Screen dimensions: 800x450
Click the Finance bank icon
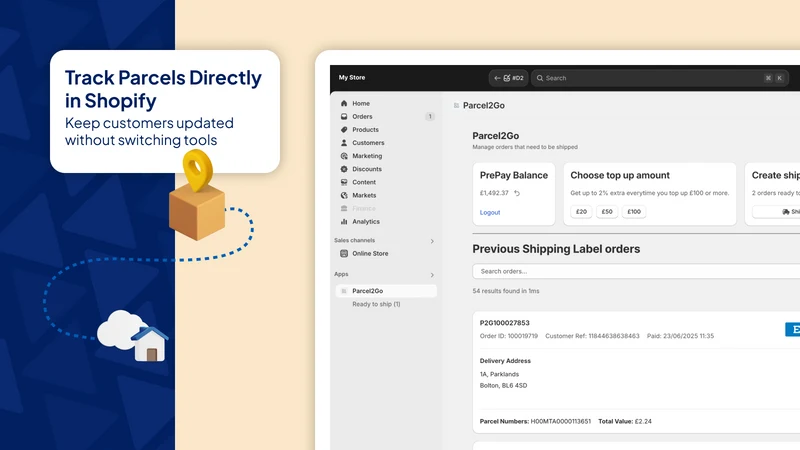click(x=344, y=208)
